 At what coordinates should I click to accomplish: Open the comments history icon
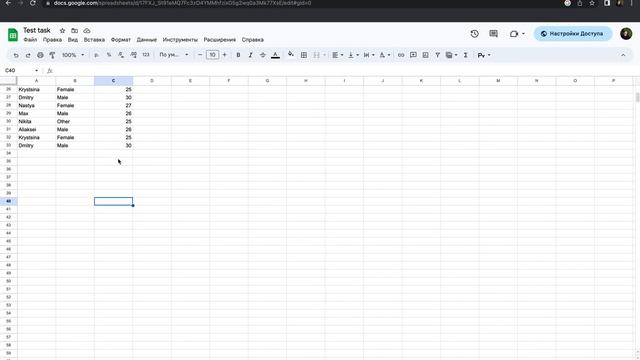(493, 34)
